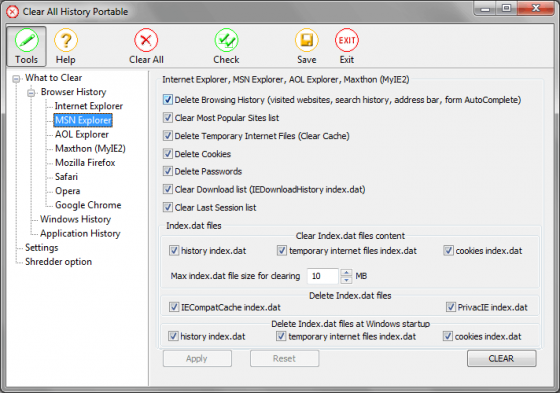The height and width of the screenshot is (393, 560).
Task: Select MSN Explorer in the tree
Action: click(83, 120)
